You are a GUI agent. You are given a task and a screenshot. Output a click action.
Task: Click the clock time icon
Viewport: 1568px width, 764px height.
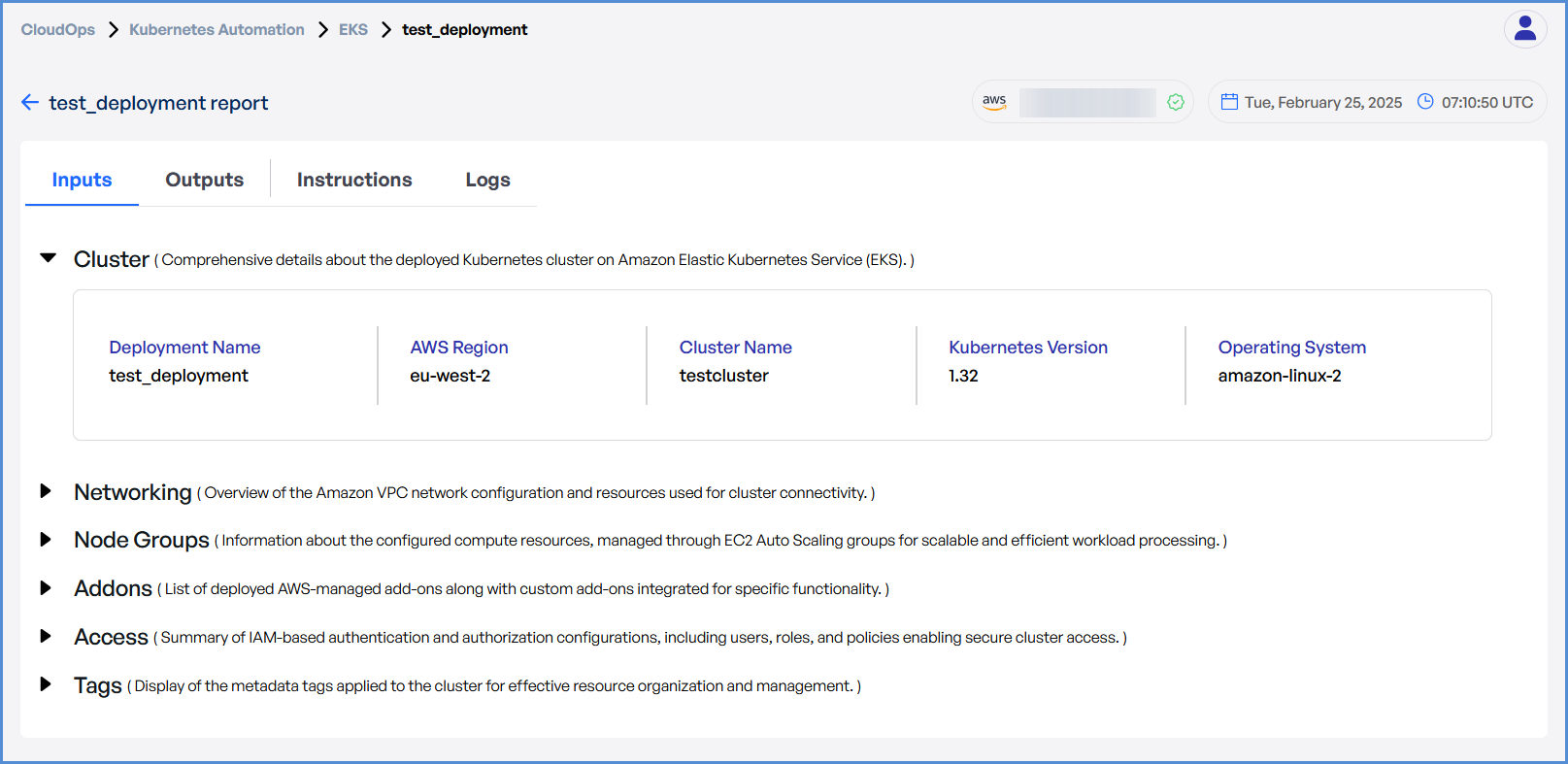tap(1425, 102)
